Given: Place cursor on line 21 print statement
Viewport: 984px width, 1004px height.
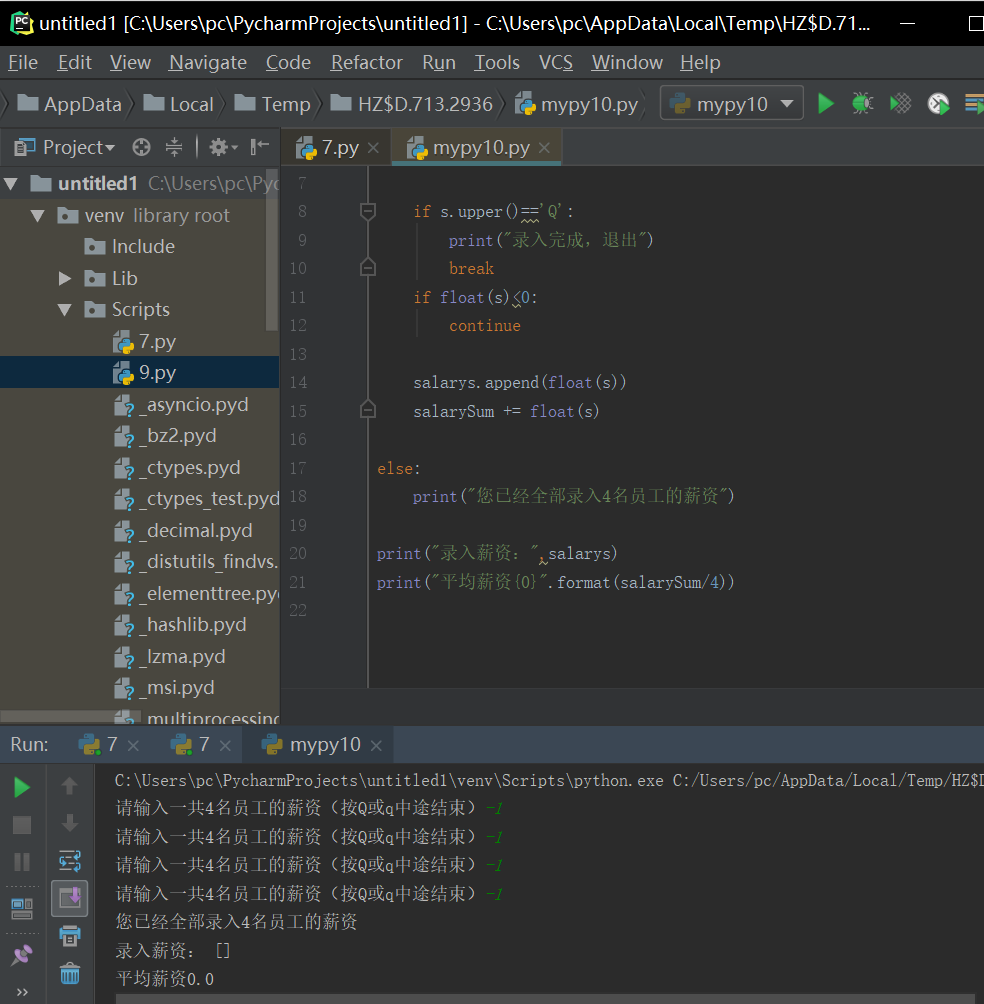Looking at the screenshot, I should pyautogui.click(x=555, y=583).
